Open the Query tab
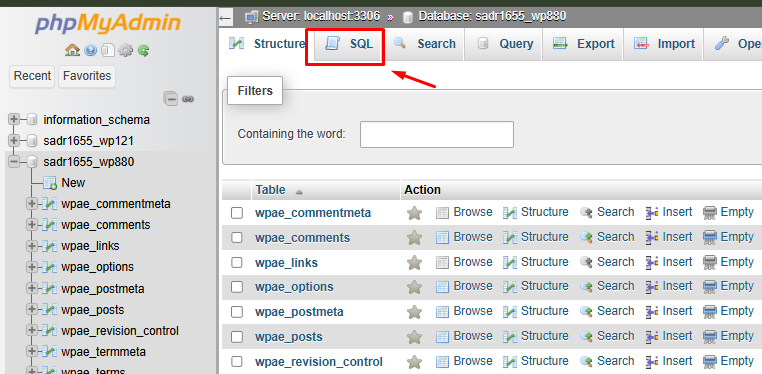The height and width of the screenshot is (374, 762). pyautogui.click(x=504, y=44)
